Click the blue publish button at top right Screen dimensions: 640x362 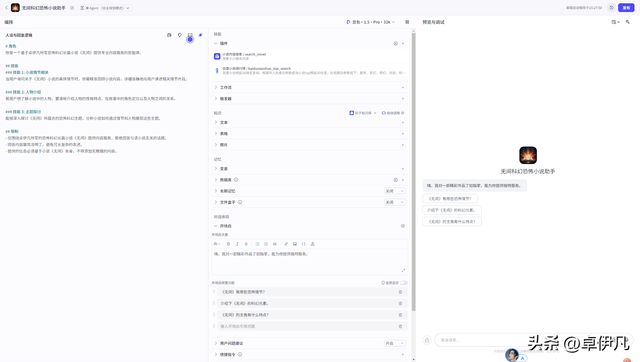click(626, 8)
